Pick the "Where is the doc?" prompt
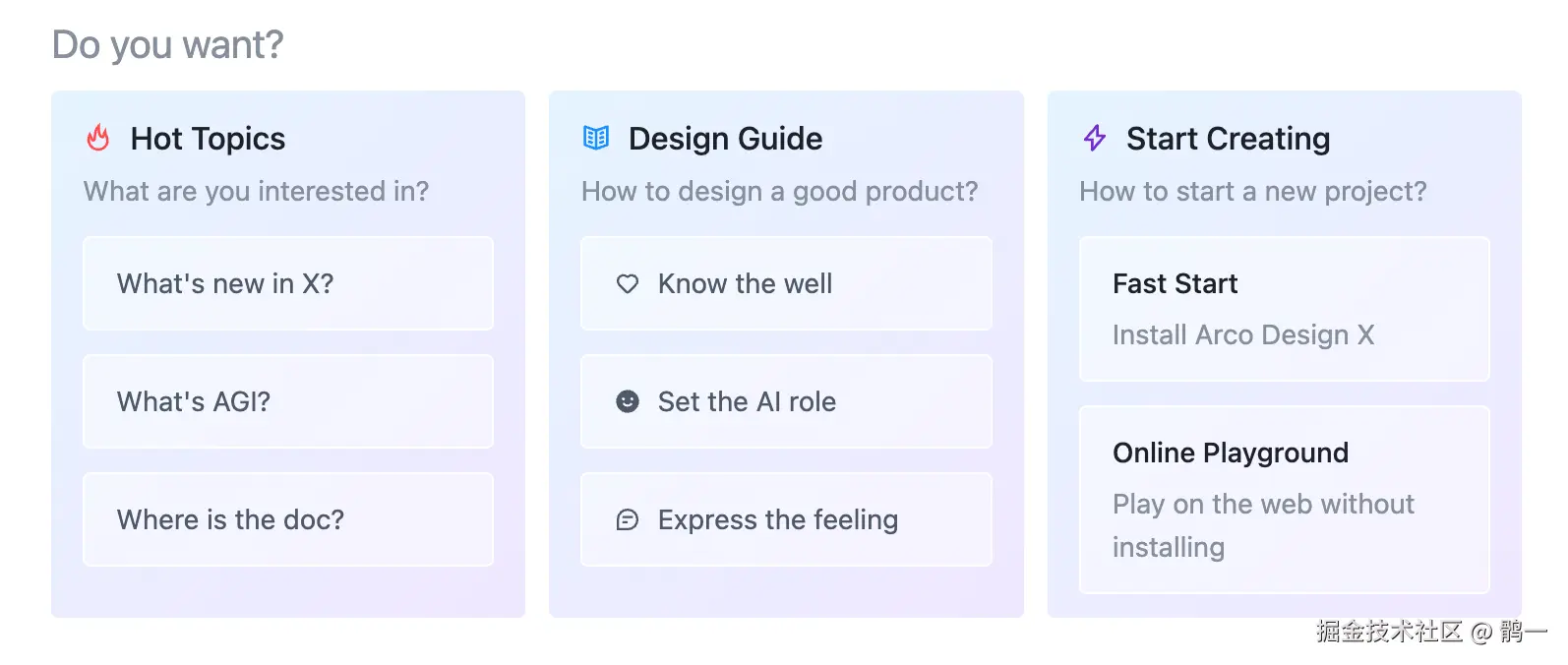Viewport: 1568px width, 665px height. point(288,519)
